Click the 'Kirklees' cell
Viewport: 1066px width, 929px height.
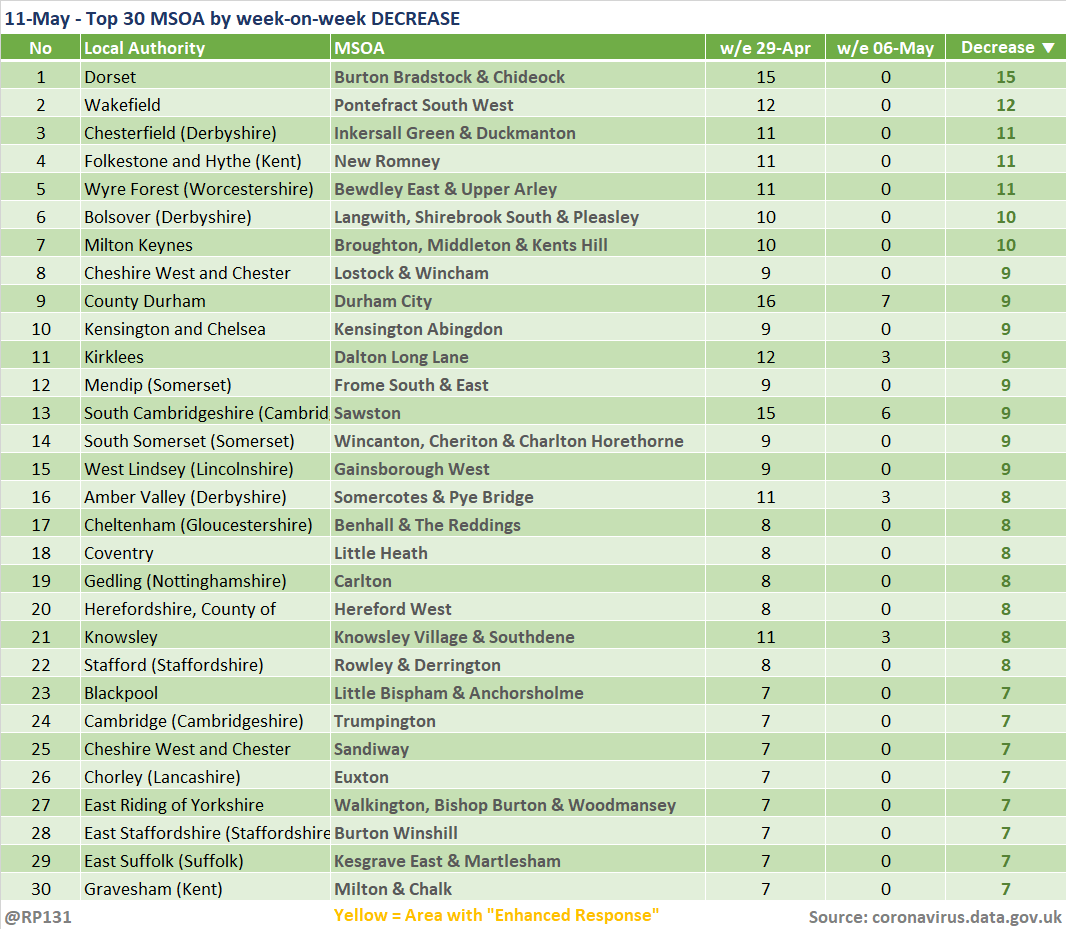click(x=205, y=357)
